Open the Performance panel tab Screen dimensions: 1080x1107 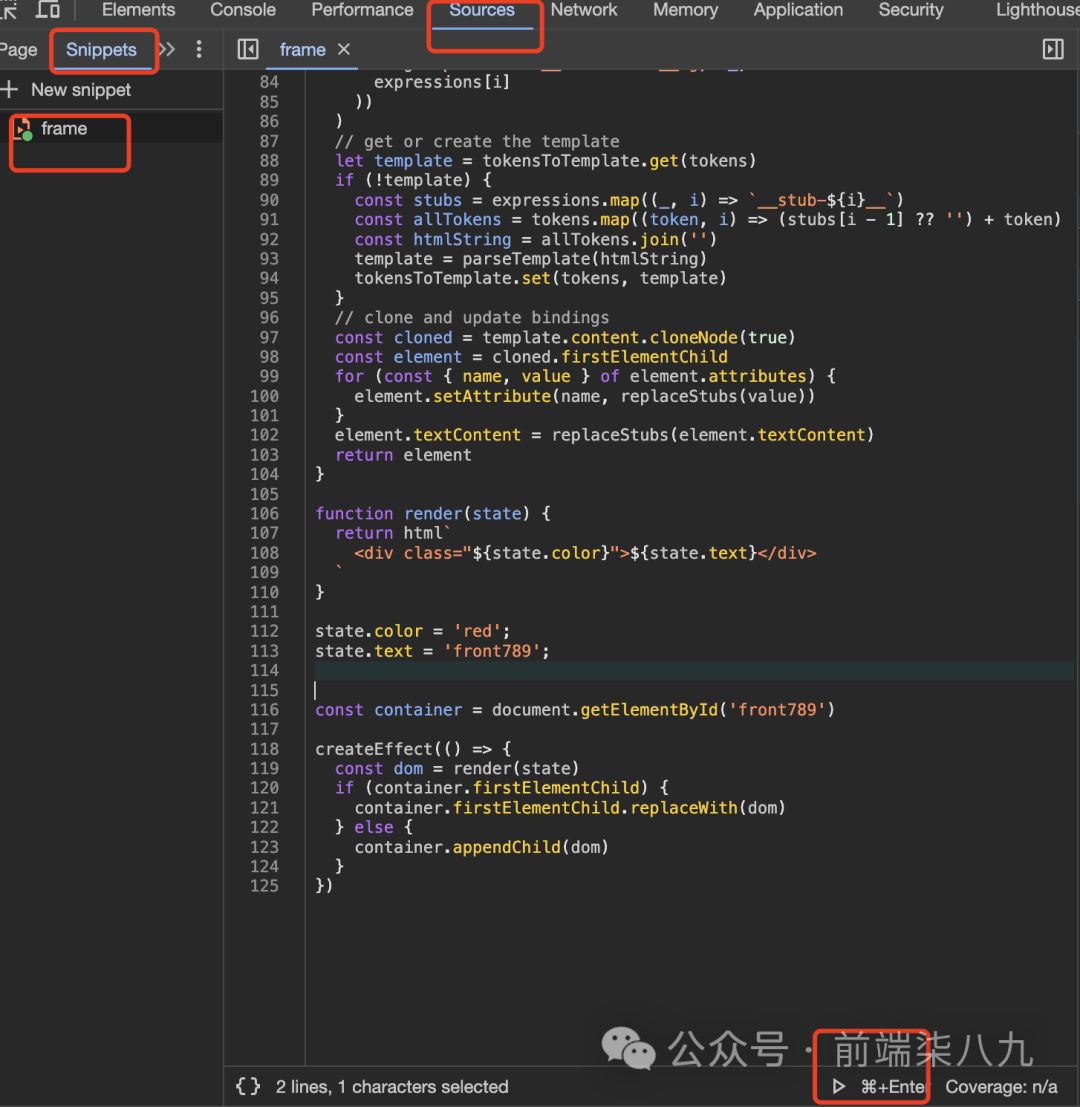(x=362, y=10)
